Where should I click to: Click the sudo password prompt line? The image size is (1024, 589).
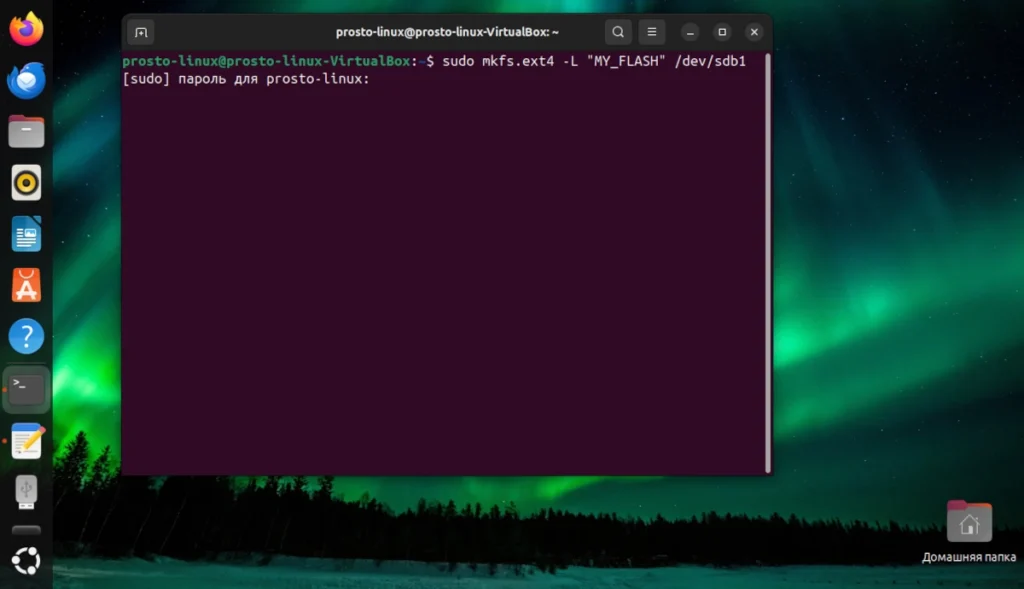[x=246, y=79]
